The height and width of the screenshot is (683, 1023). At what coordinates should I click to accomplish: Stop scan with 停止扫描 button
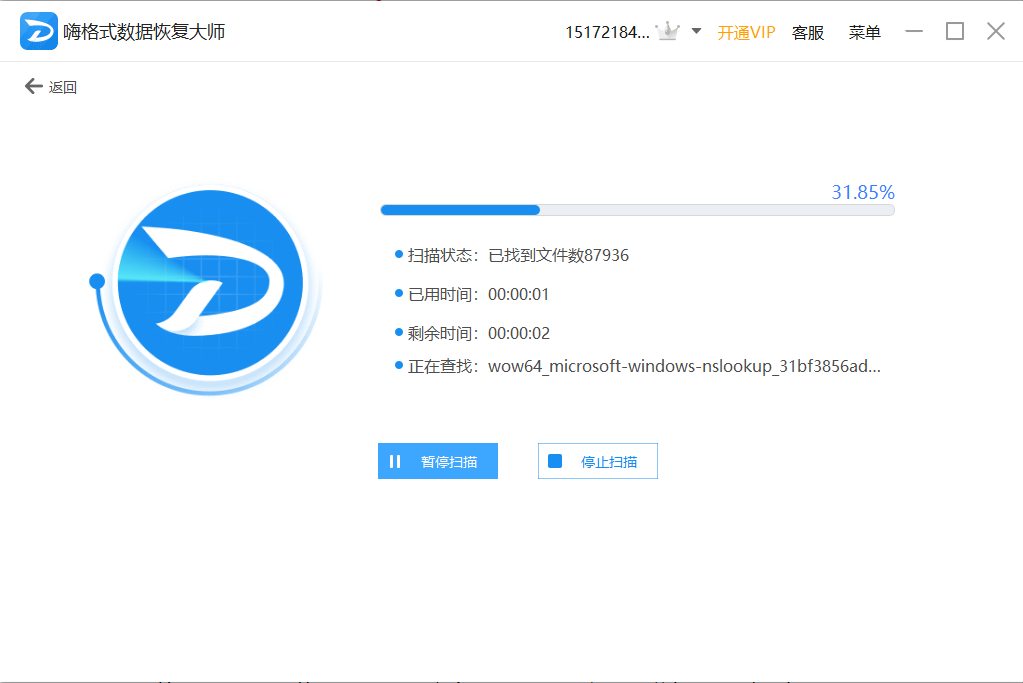[598, 461]
